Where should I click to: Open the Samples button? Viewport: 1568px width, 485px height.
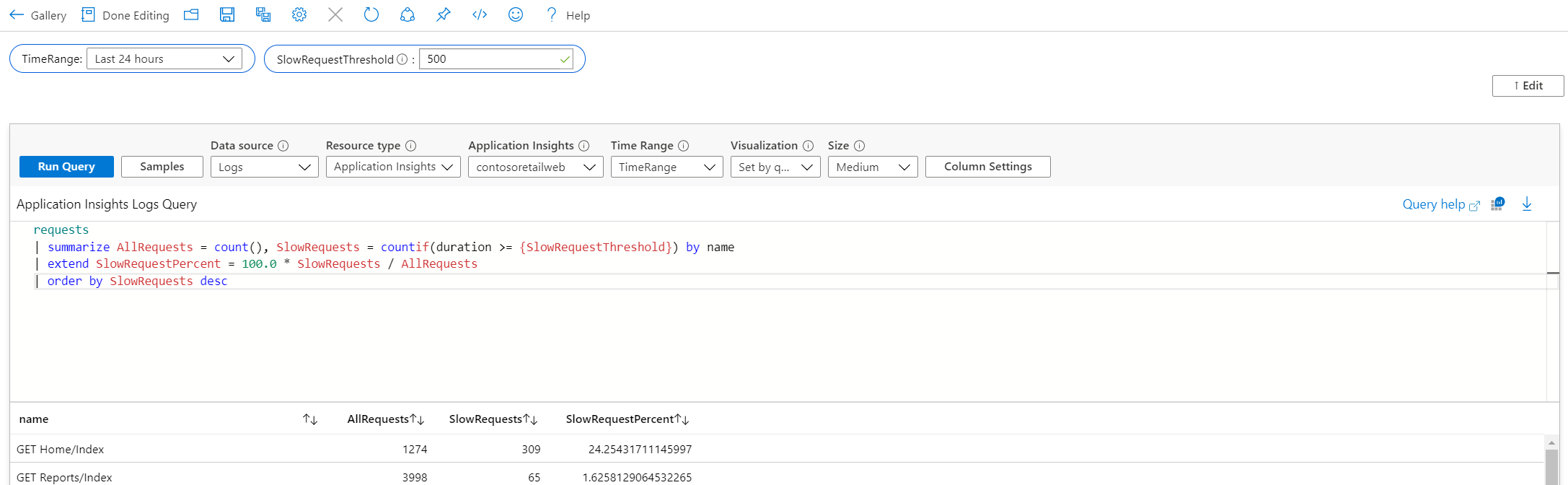pyautogui.click(x=162, y=167)
